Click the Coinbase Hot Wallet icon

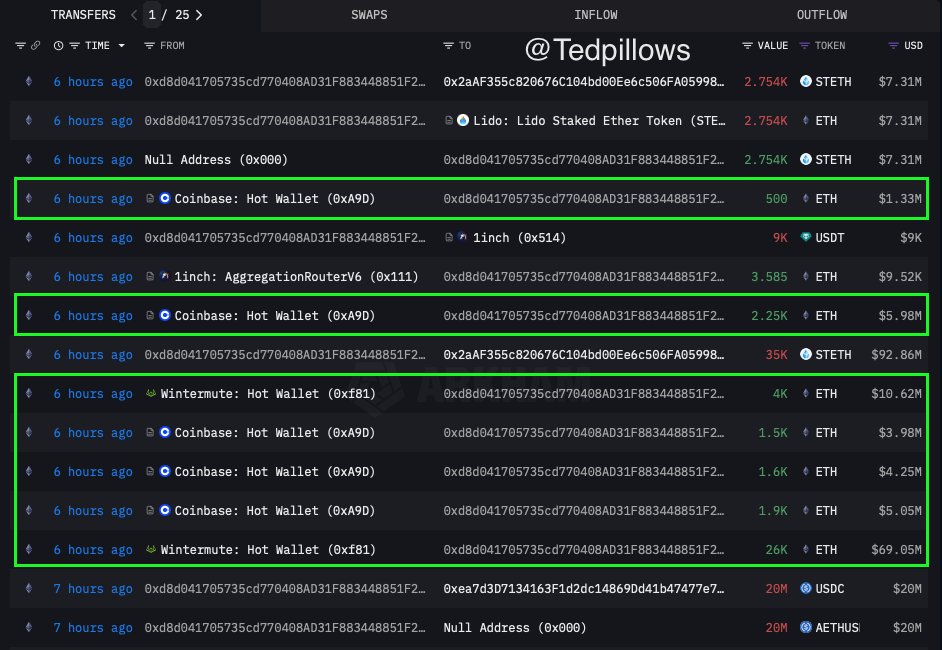(x=164, y=199)
